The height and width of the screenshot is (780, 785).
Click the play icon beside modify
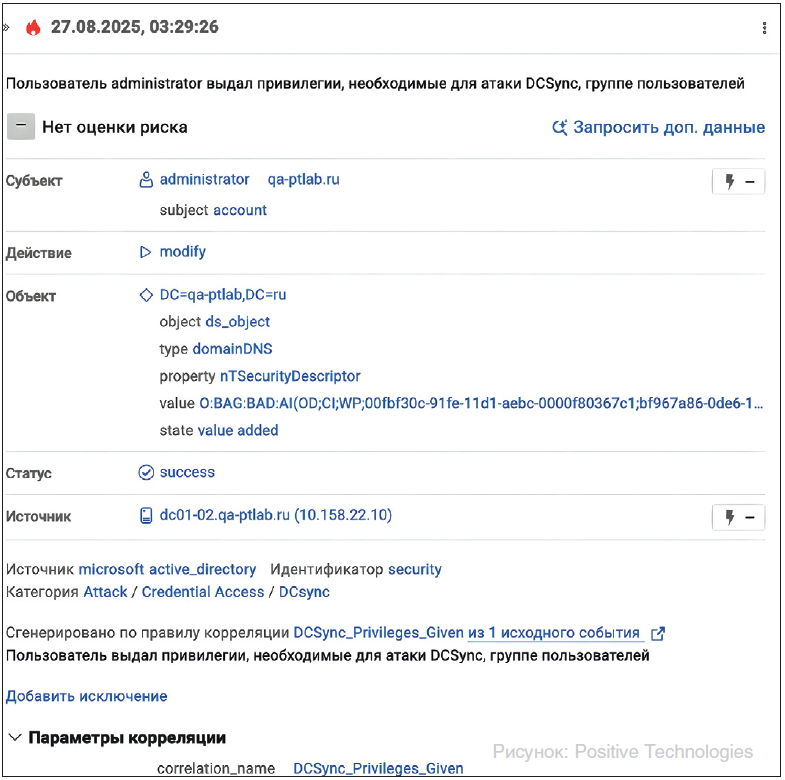click(x=146, y=252)
